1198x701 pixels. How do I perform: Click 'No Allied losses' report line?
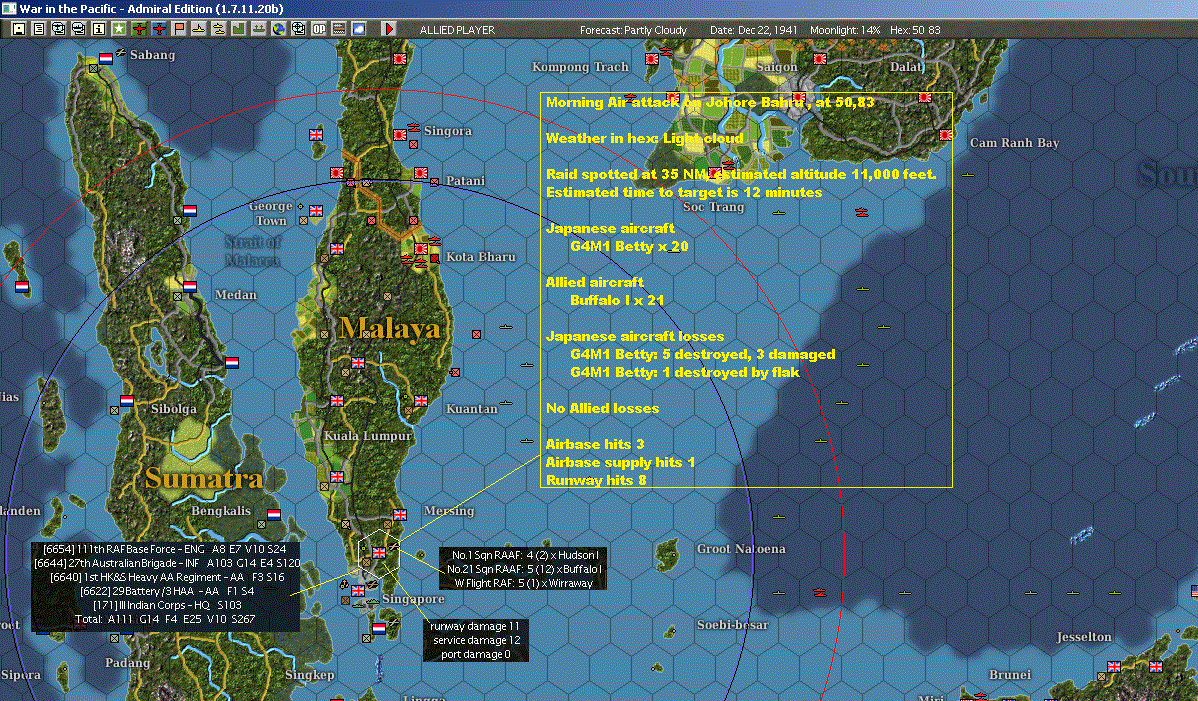602,409
